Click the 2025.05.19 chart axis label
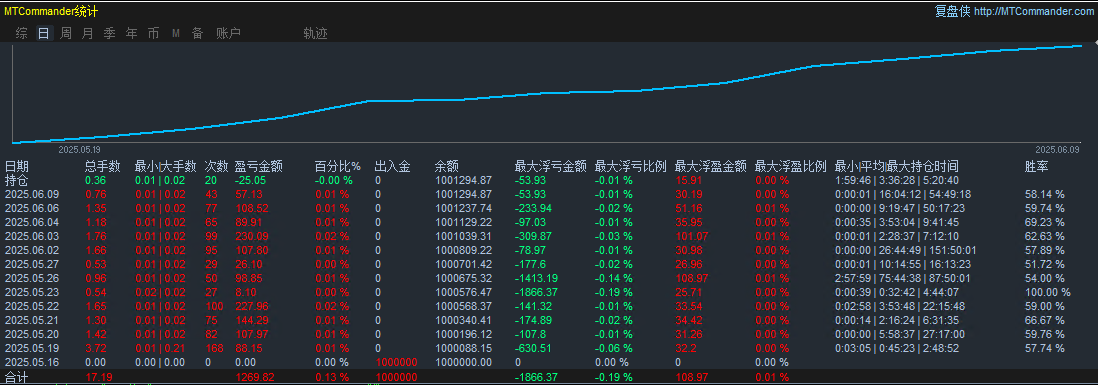This screenshot has width=1098, height=385. click(79, 149)
